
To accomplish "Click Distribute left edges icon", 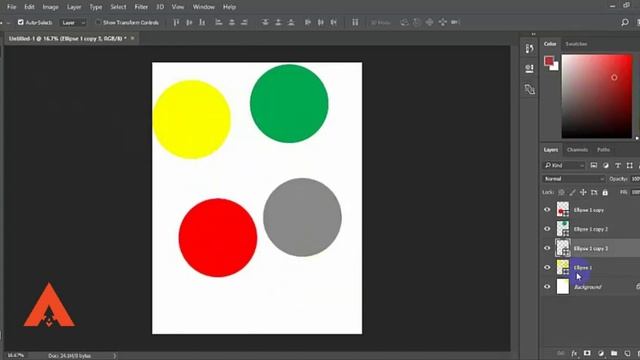I will (x=308, y=22).
